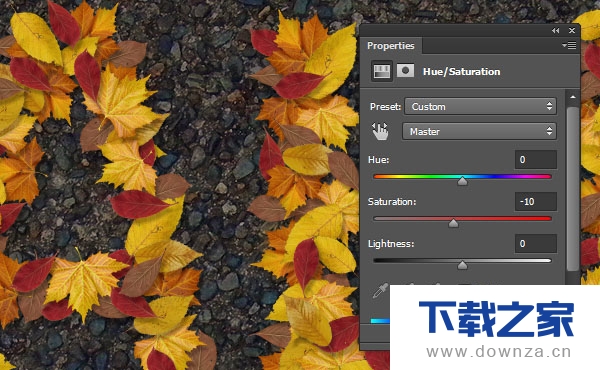Open the Master channel dropdown

tap(479, 132)
